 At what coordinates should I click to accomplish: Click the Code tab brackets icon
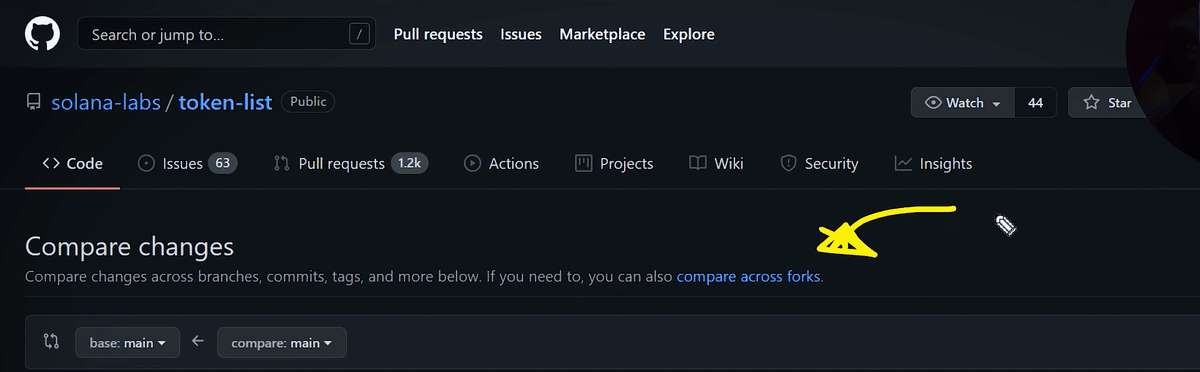pyautogui.click(x=50, y=163)
